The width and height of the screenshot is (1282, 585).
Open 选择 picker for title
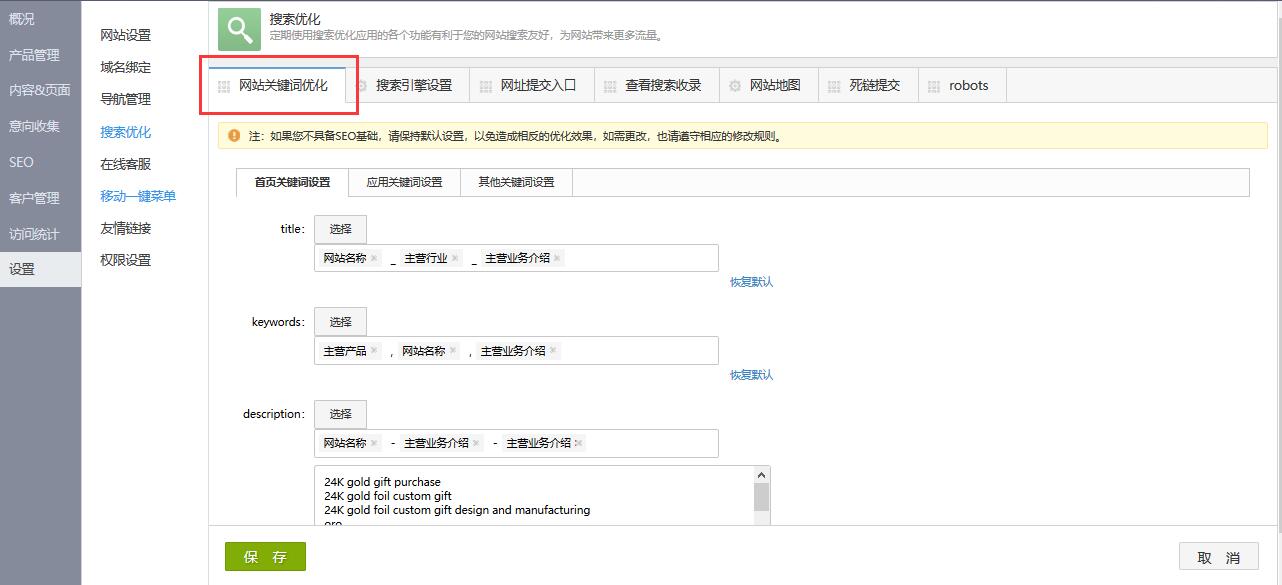point(340,229)
